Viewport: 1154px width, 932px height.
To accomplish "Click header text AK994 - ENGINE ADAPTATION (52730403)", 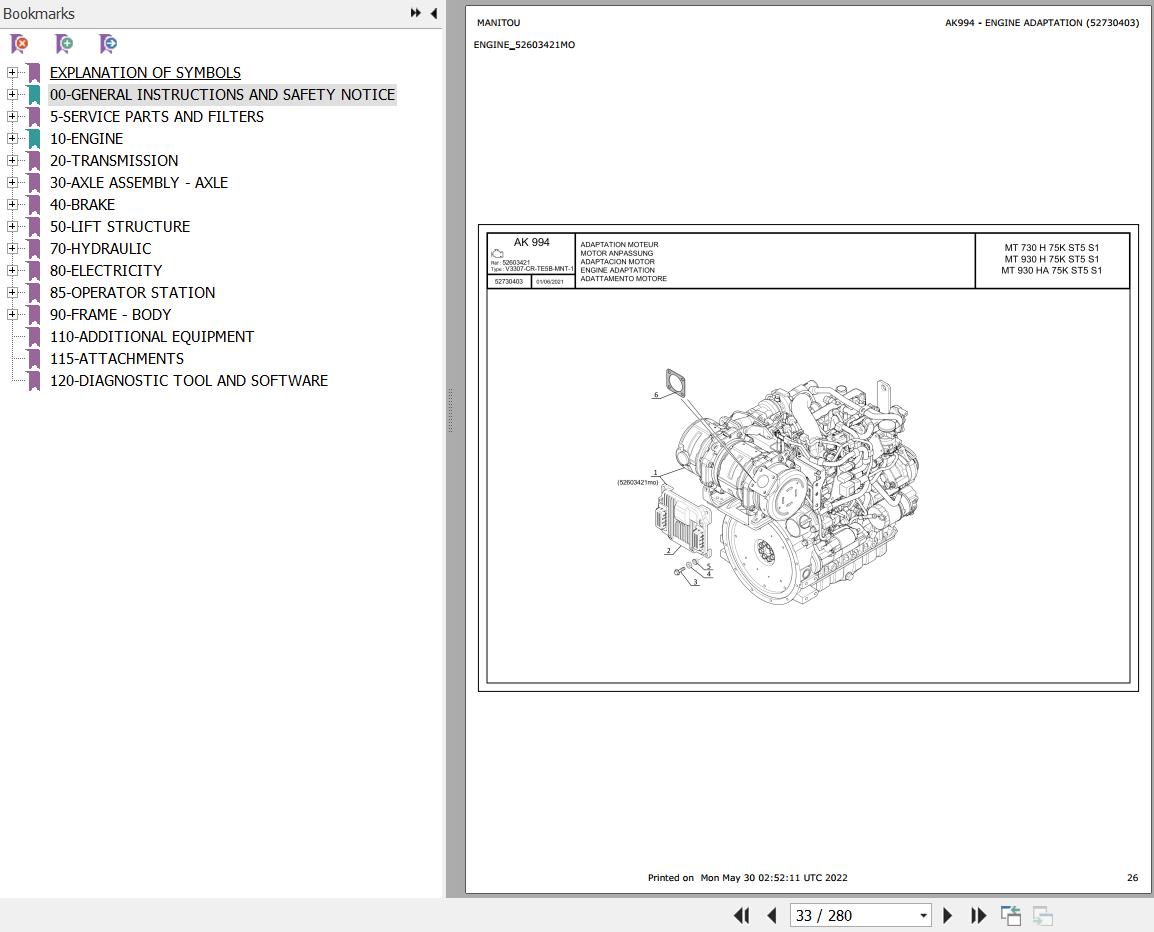I will coord(1042,23).
